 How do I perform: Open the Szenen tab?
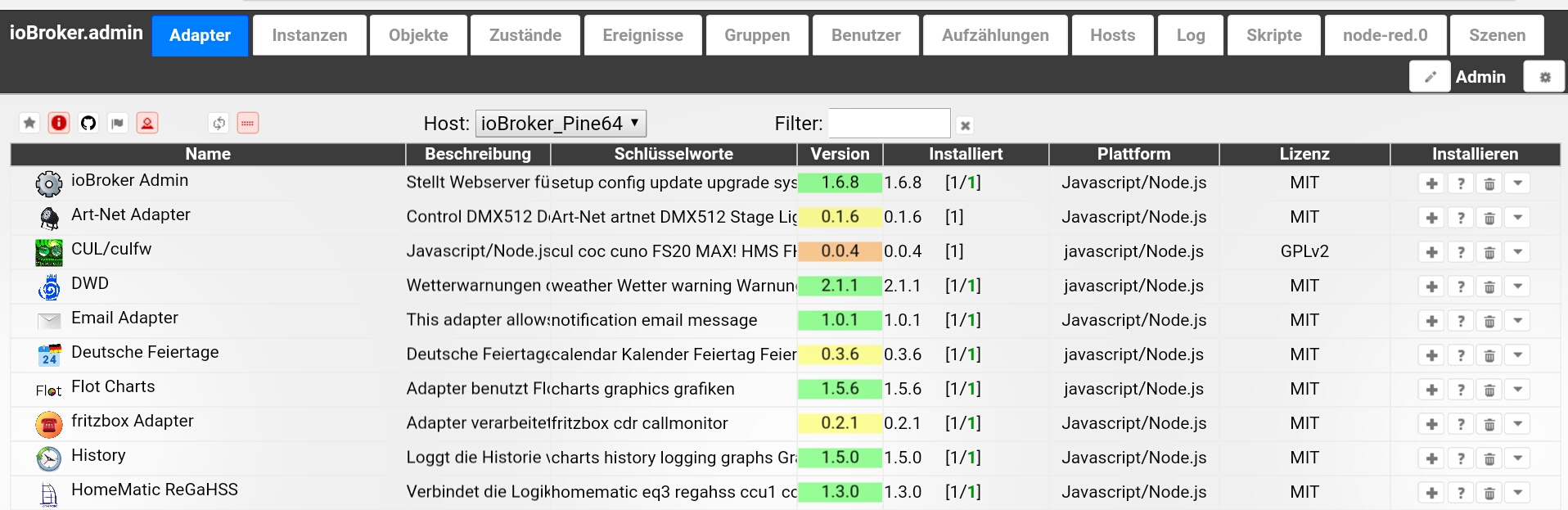click(x=1497, y=35)
